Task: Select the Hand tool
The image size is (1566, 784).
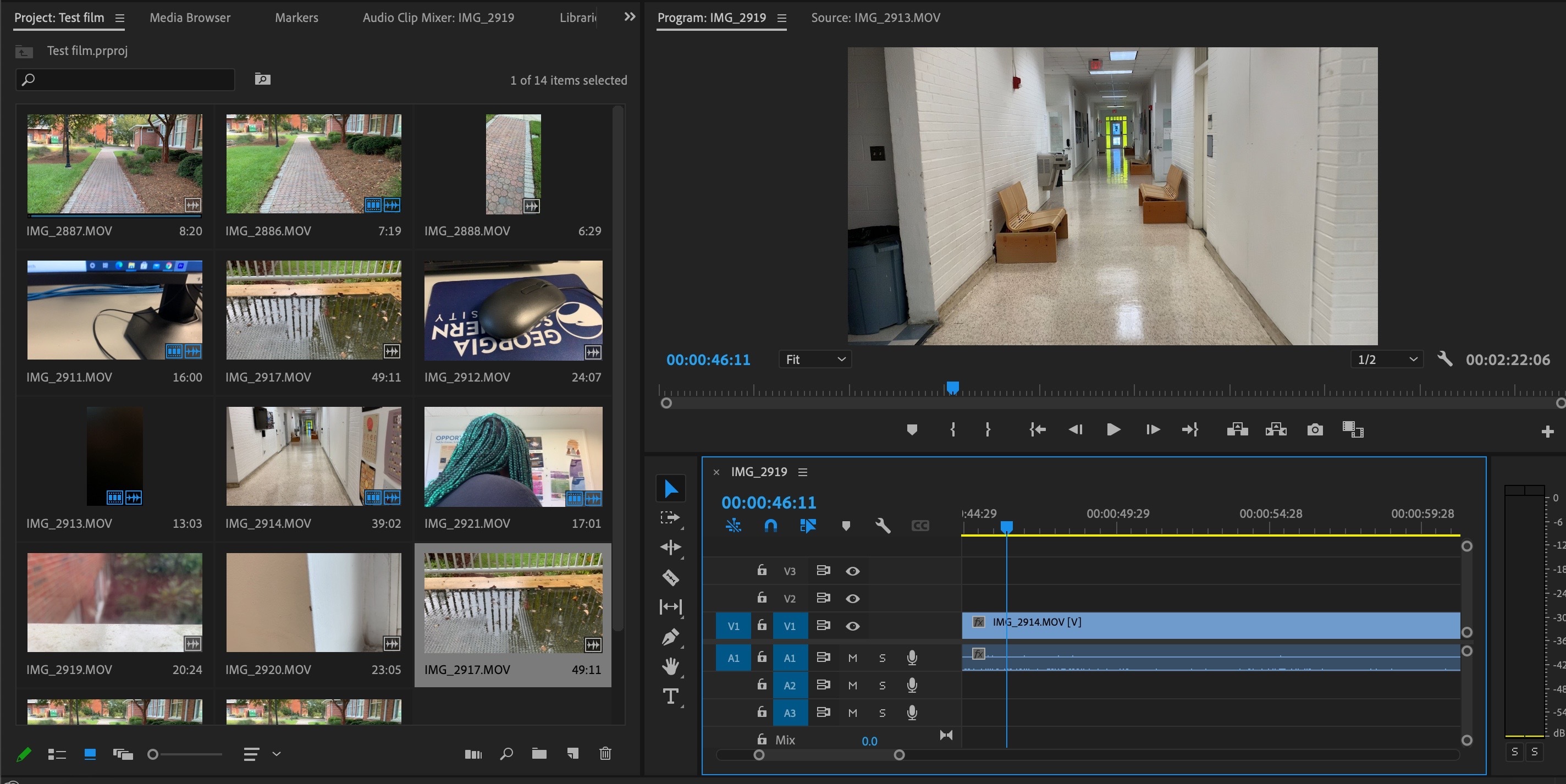Action: [x=670, y=667]
